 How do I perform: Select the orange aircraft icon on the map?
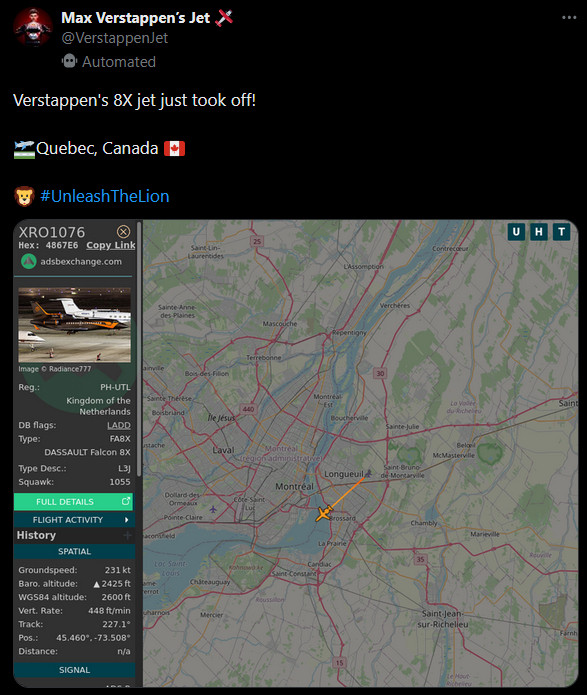pyautogui.click(x=325, y=513)
